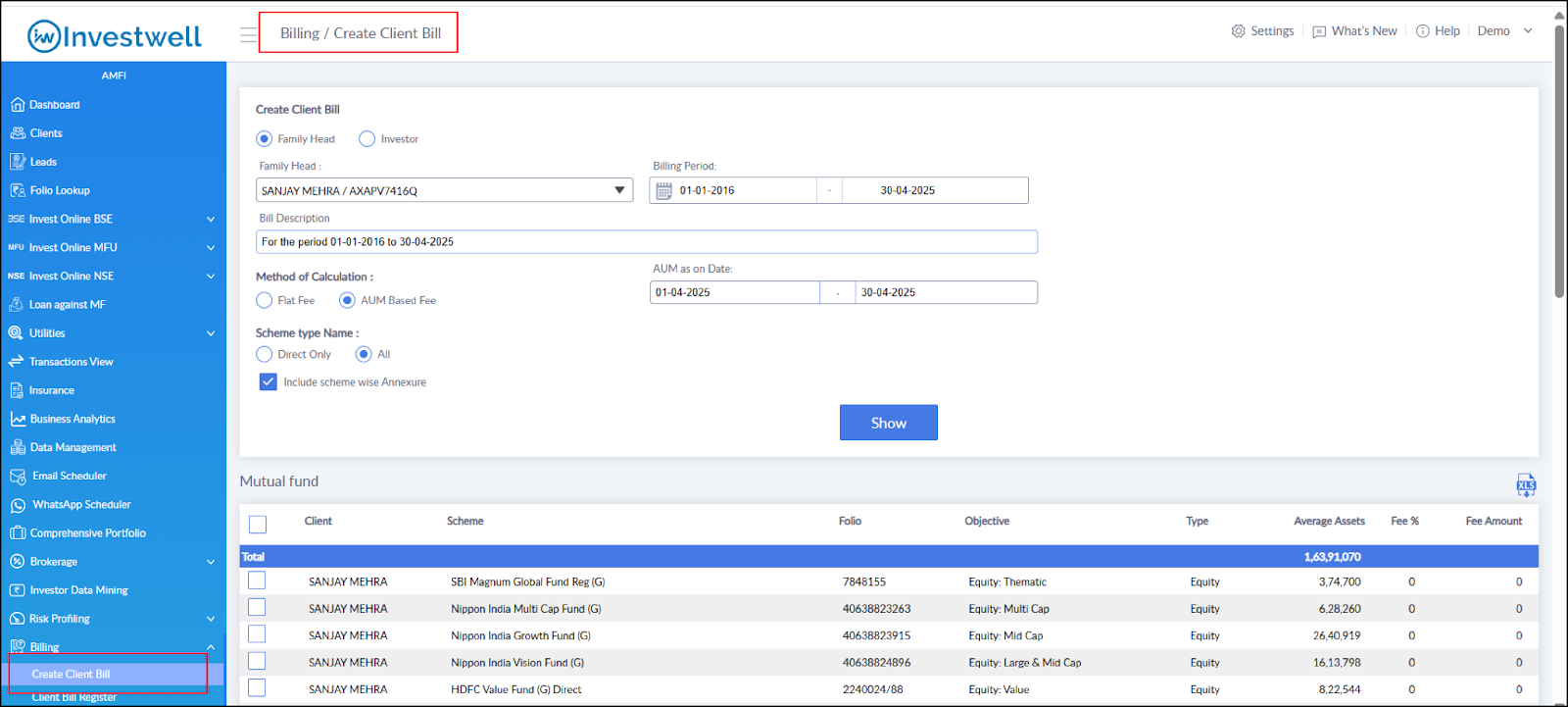Viewport: 1568px width, 707px height.
Task: Click the Loan against MF icon
Action: [17, 305]
